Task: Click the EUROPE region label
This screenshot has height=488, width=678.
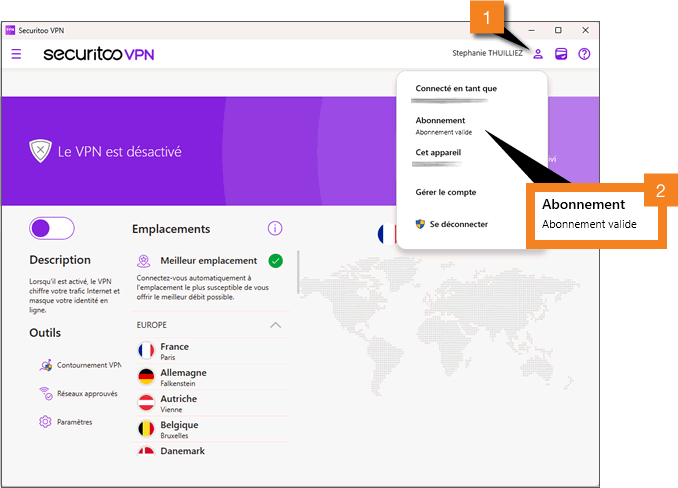Action: (151, 325)
